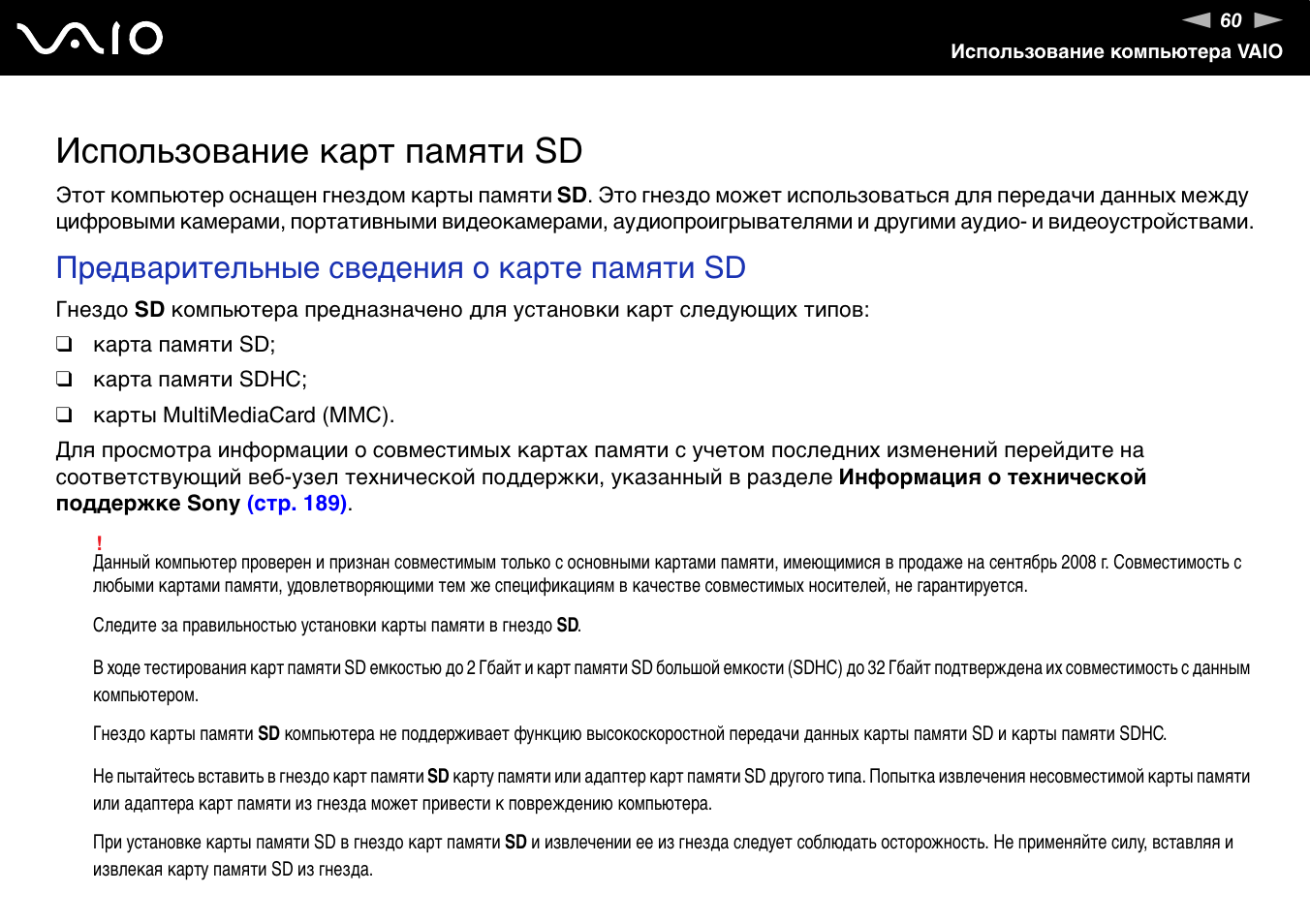Screen dimensions: 1310x924
Task: Click the list text "карта памяти SDHC;"
Action: (200, 379)
